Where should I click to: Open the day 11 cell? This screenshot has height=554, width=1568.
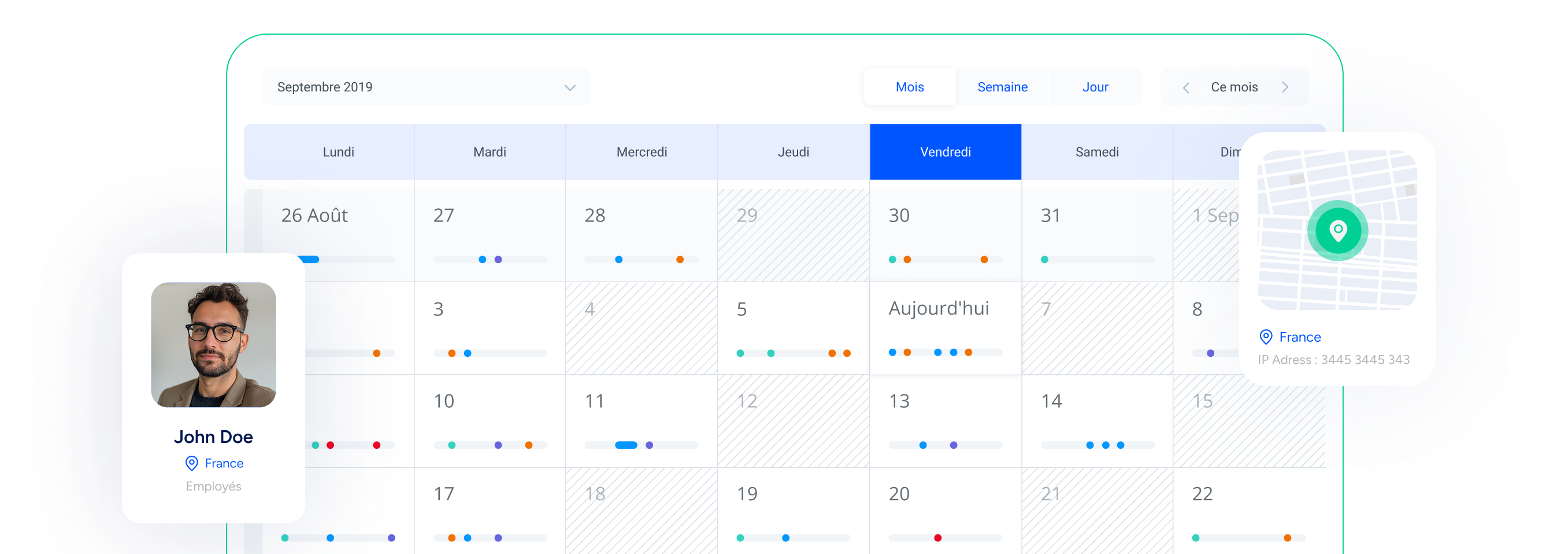click(x=642, y=420)
